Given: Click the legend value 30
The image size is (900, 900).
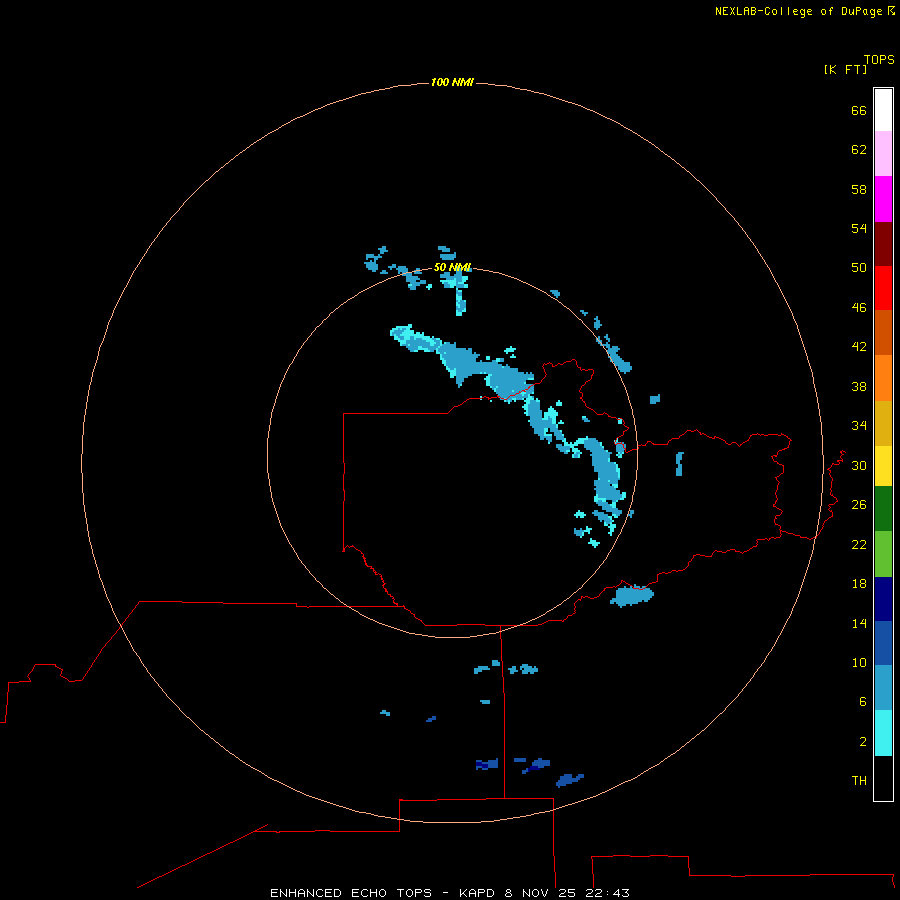Looking at the screenshot, I should pos(859,466).
